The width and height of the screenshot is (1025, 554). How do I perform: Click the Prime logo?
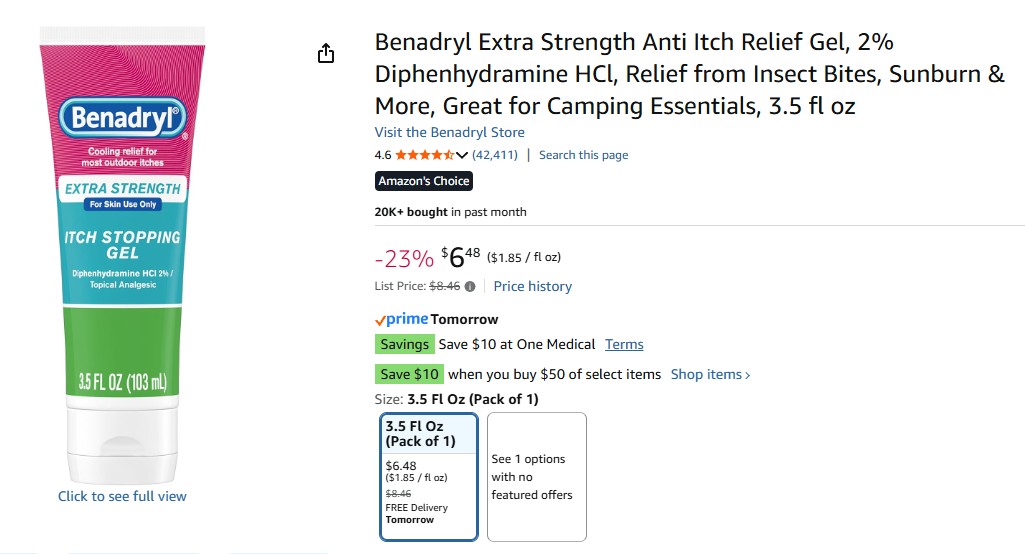(401, 319)
